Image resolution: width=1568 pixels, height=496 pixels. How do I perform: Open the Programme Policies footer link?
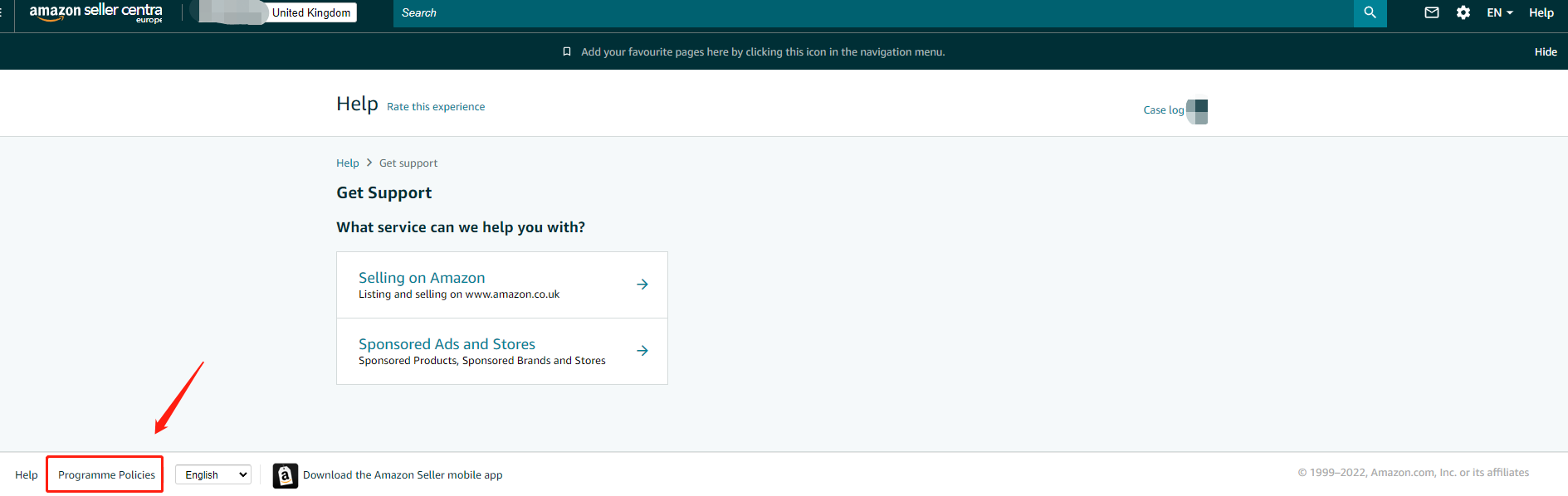coord(106,474)
